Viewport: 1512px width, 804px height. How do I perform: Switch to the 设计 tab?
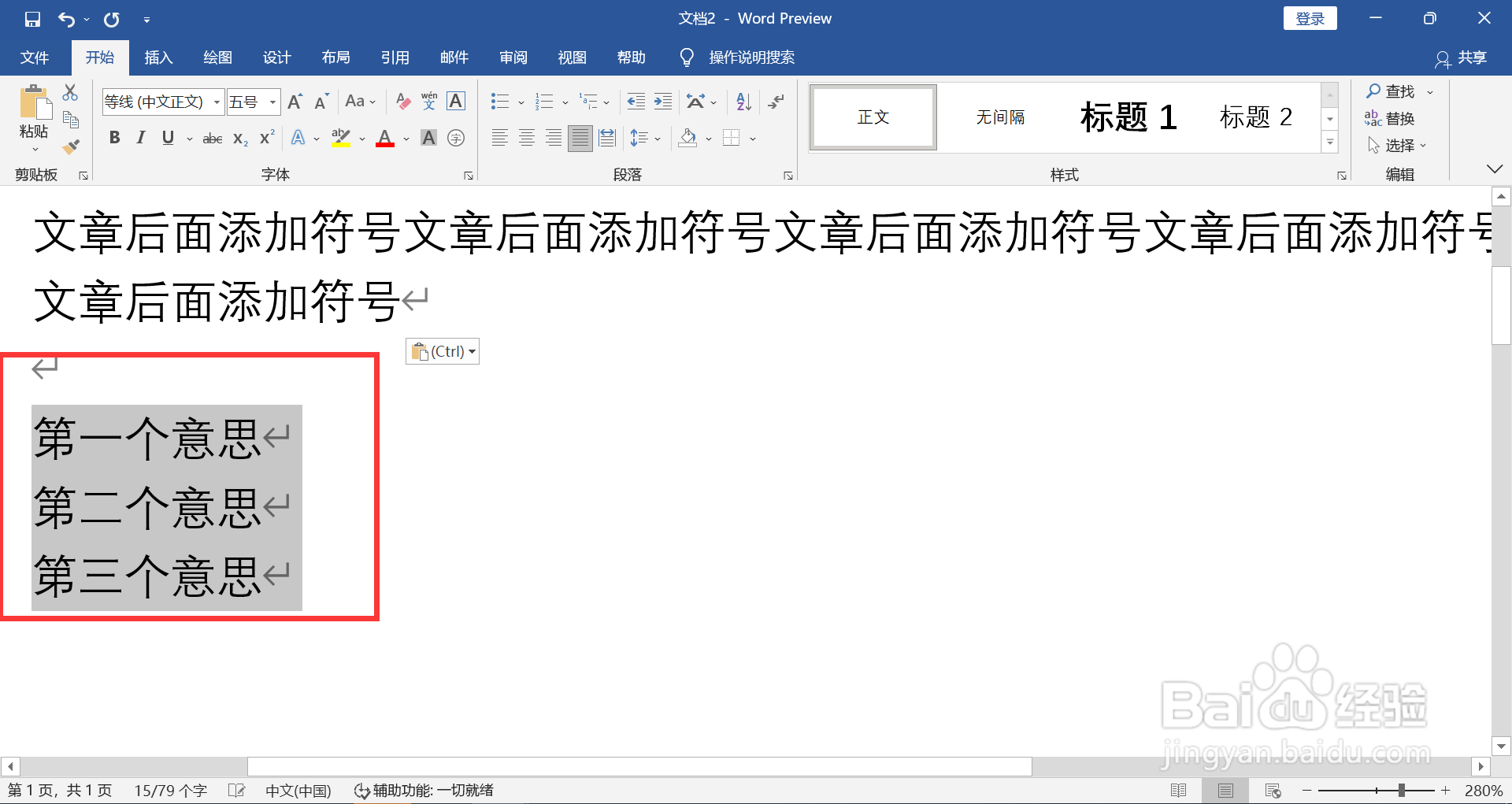(276, 57)
